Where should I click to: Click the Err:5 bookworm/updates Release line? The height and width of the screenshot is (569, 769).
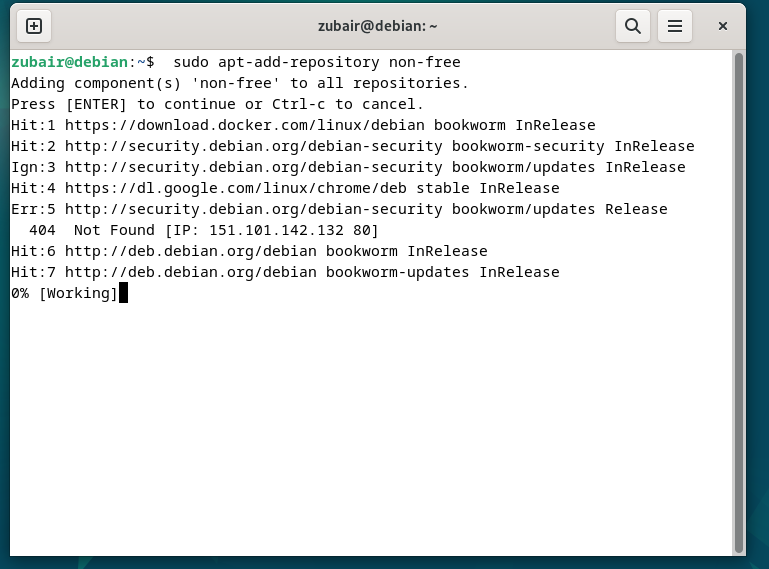point(339,209)
